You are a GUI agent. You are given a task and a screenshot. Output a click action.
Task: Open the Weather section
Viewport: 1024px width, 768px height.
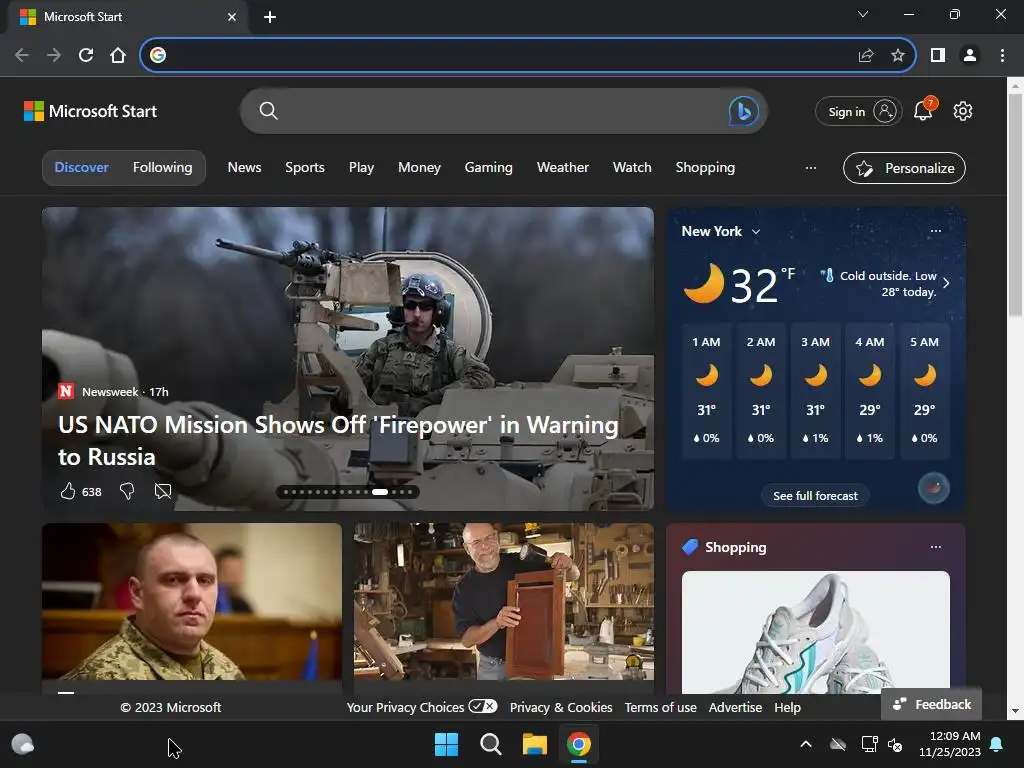[563, 167]
